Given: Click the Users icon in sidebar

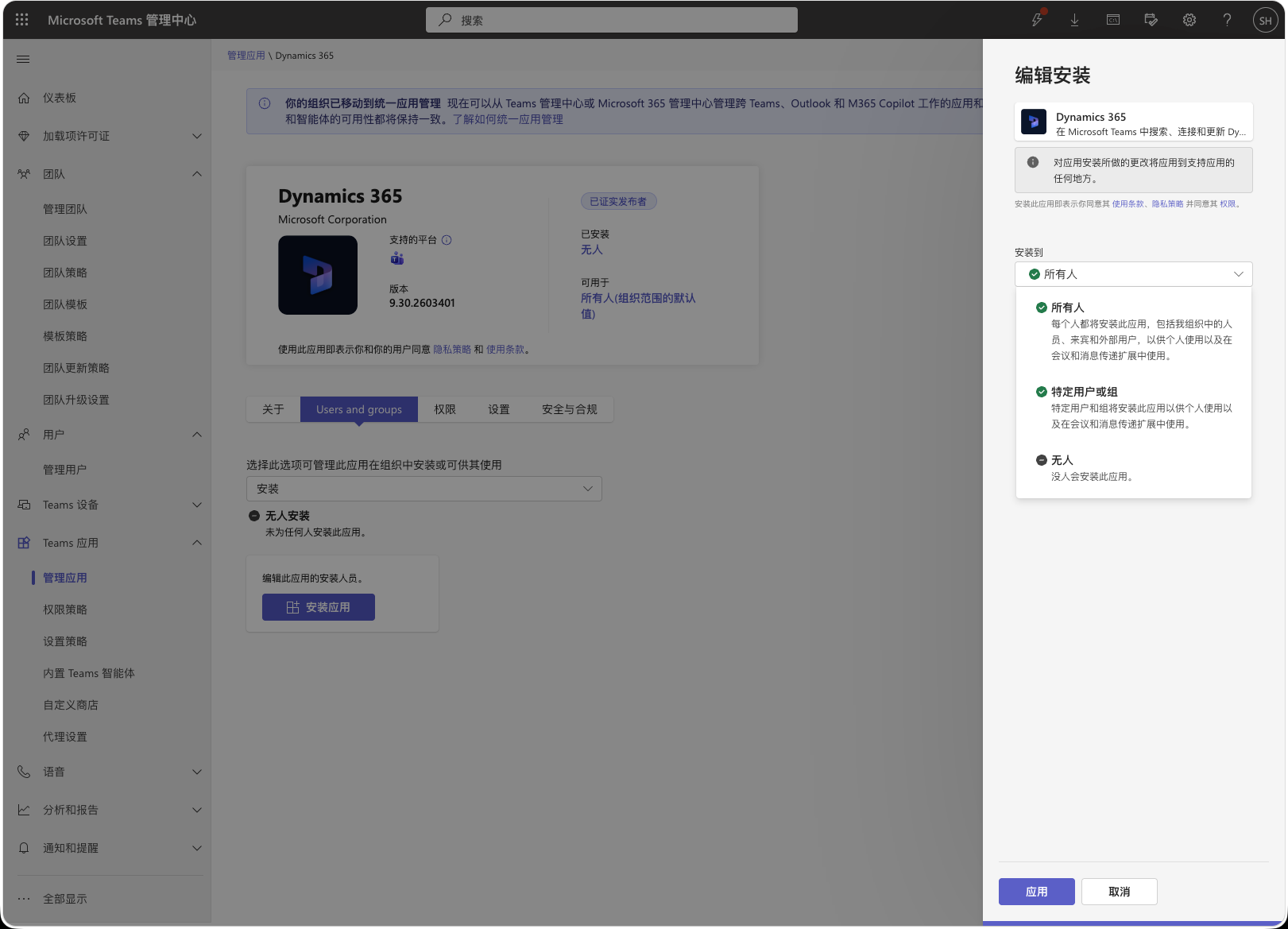Looking at the screenshot, I should tap(24, 435).
